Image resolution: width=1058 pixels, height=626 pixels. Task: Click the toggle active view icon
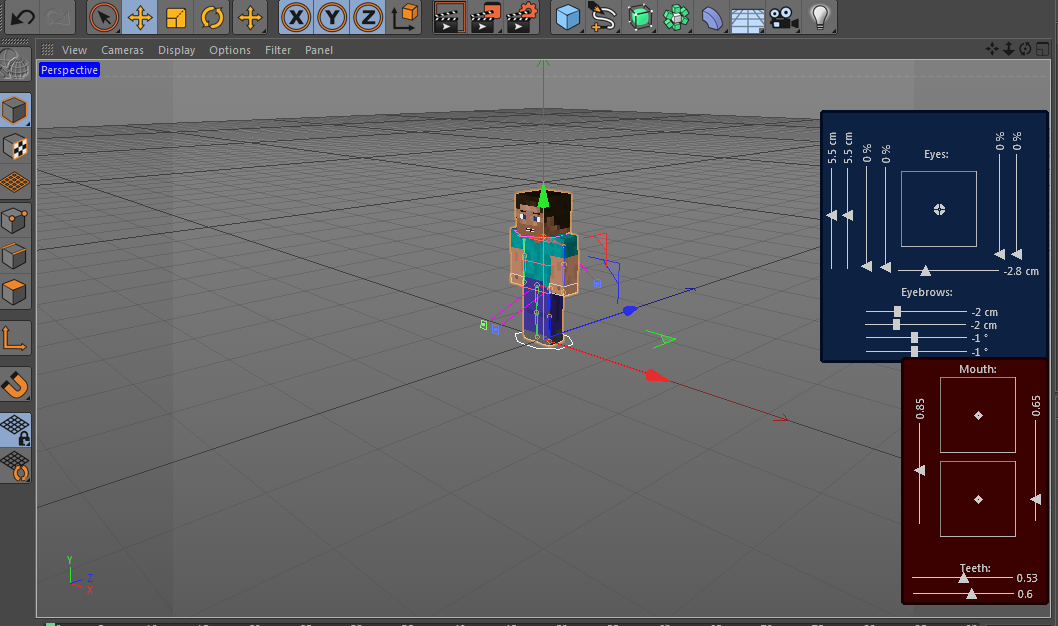(1042, 49)
